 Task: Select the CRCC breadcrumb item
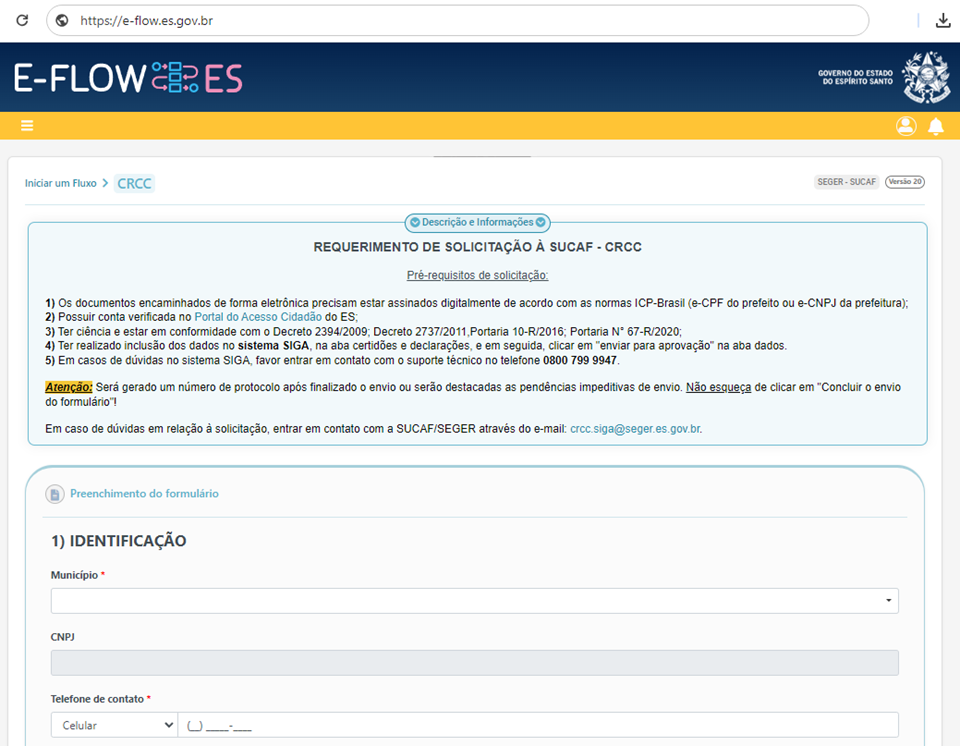pyautogui.click(x=134, y=183)
